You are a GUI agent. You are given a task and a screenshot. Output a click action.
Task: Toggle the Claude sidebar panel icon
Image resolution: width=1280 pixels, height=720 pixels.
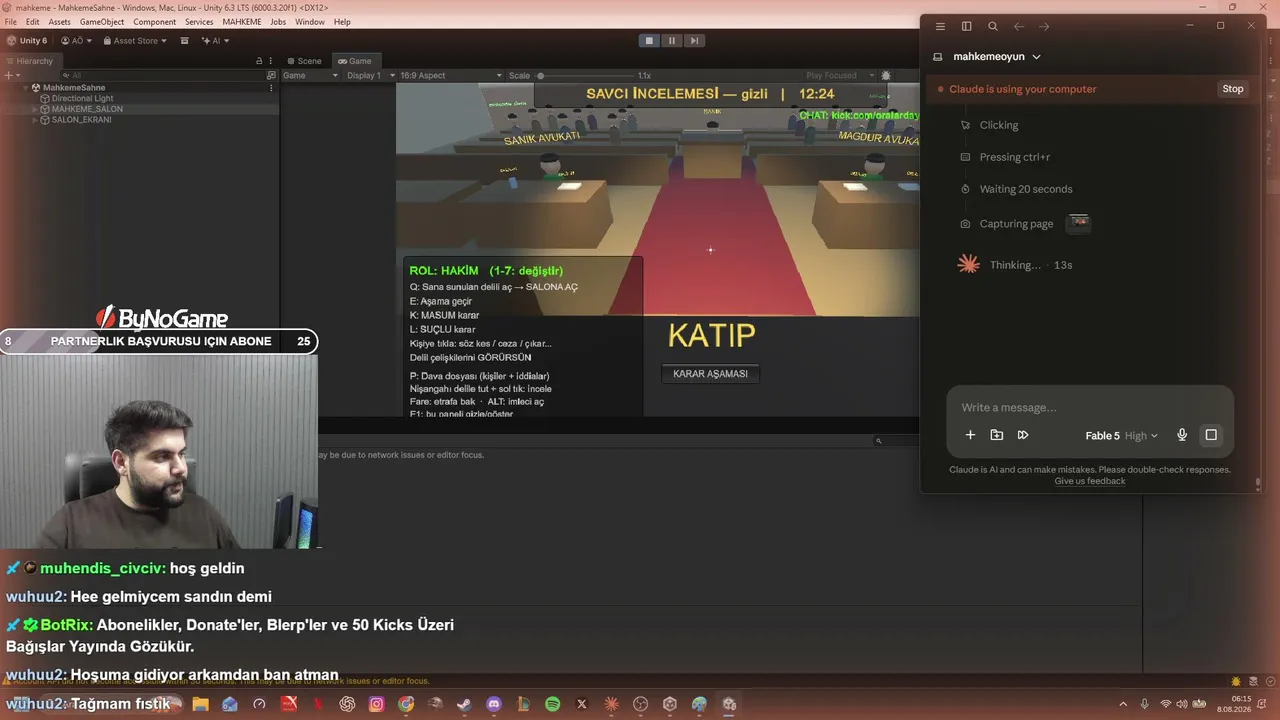tap(966, 26)
